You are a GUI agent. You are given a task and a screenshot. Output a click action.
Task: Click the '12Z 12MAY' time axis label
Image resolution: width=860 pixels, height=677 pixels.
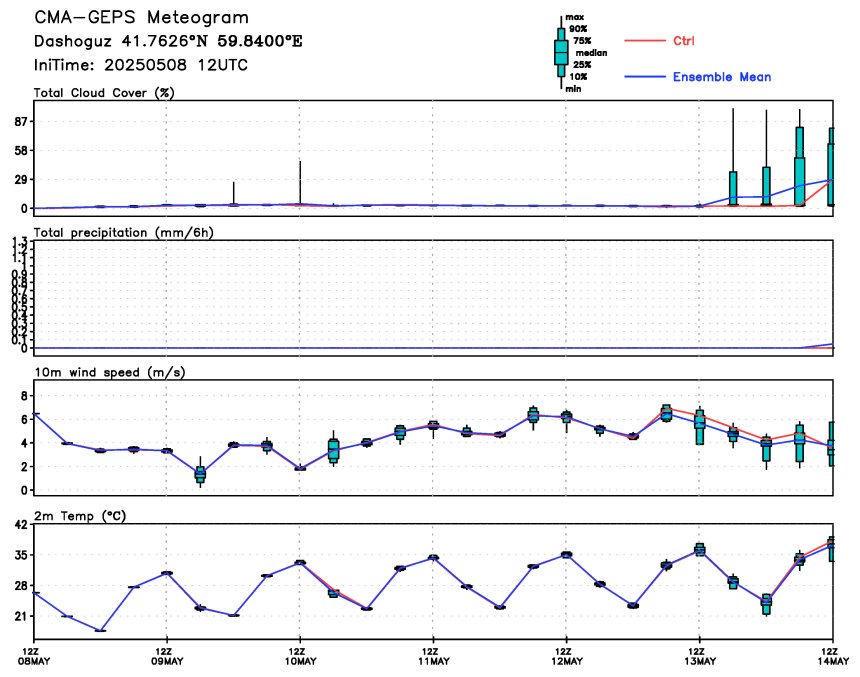[x=567, y=656]
